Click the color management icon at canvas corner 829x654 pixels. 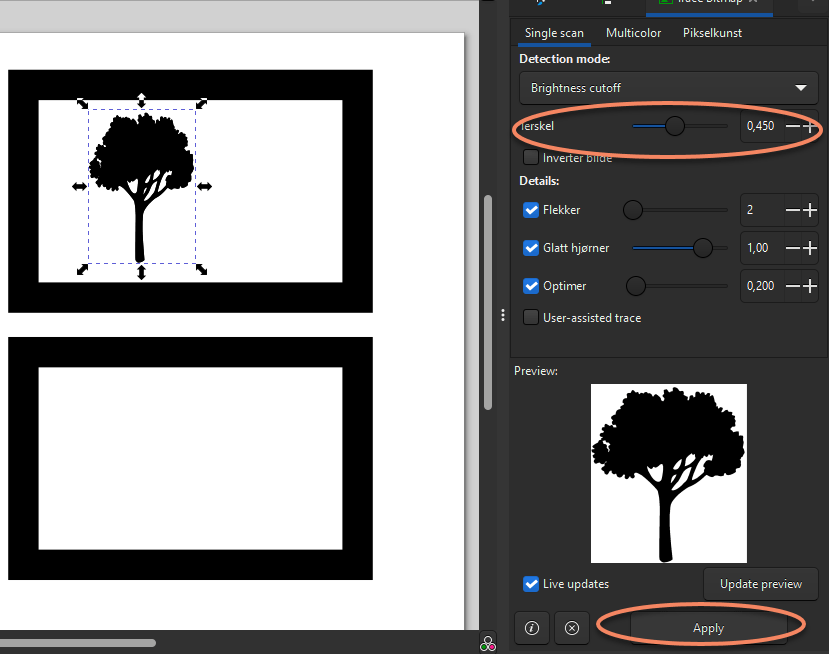488,643
